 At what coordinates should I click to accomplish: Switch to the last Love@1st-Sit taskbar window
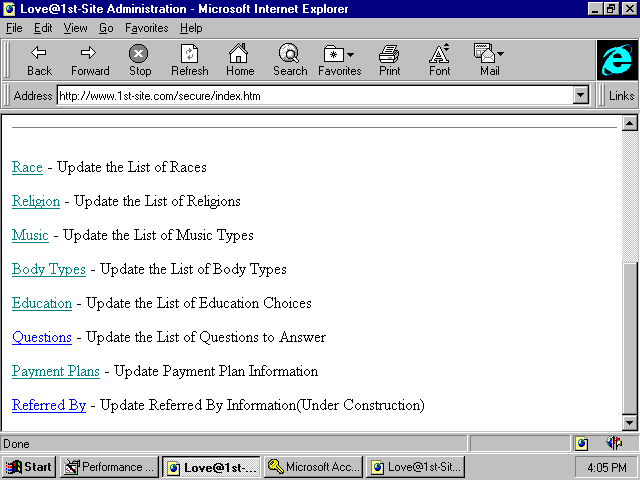(x=415, y=467)
